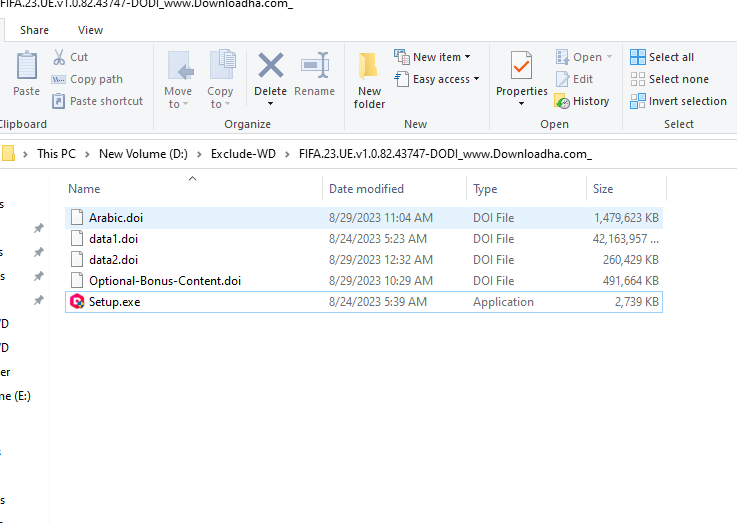737x524 pixels.
Task: Expand chevron after This PC in path
Action: tap(87, 154)
